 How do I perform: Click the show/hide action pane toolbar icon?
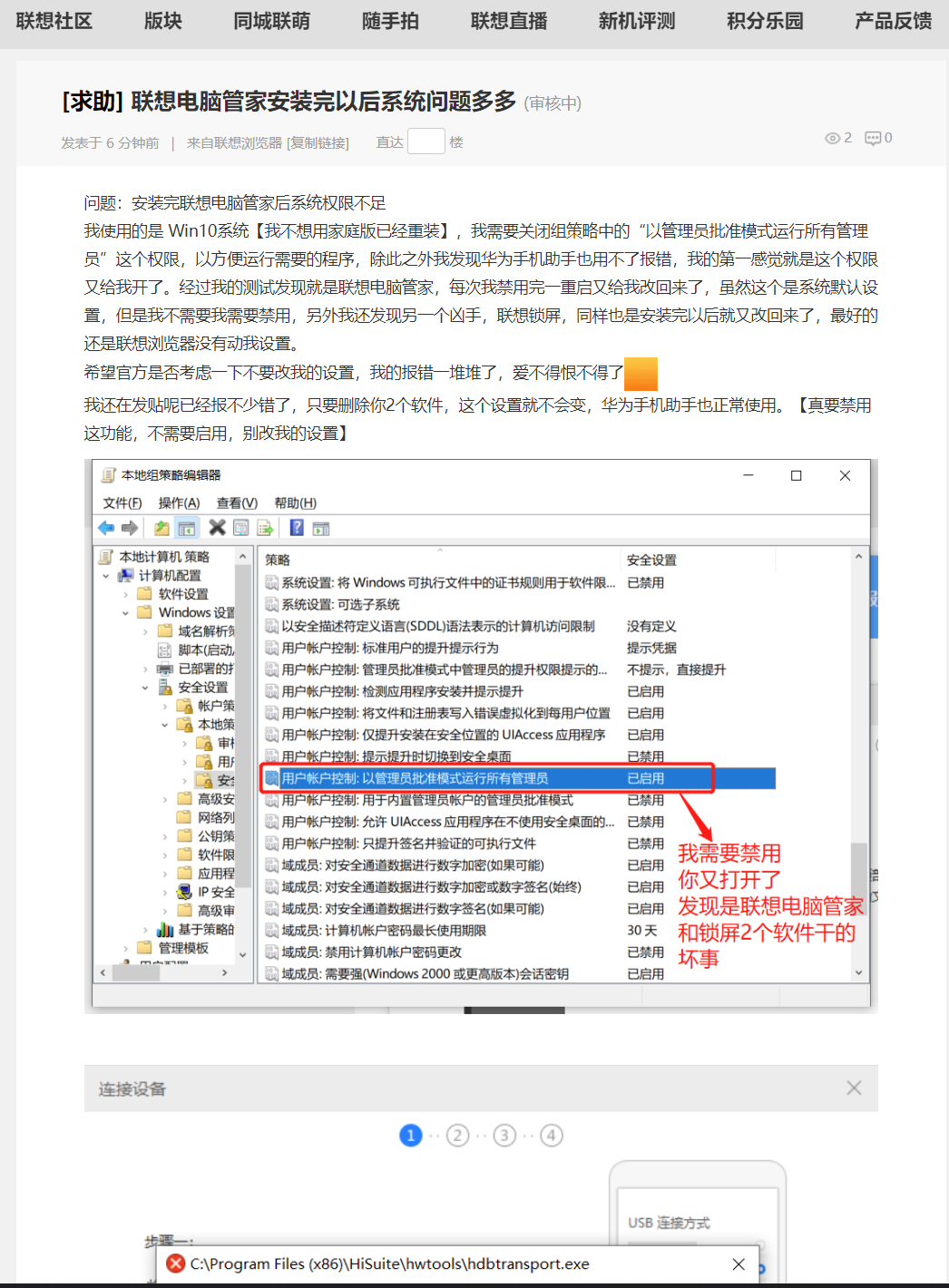321,528
